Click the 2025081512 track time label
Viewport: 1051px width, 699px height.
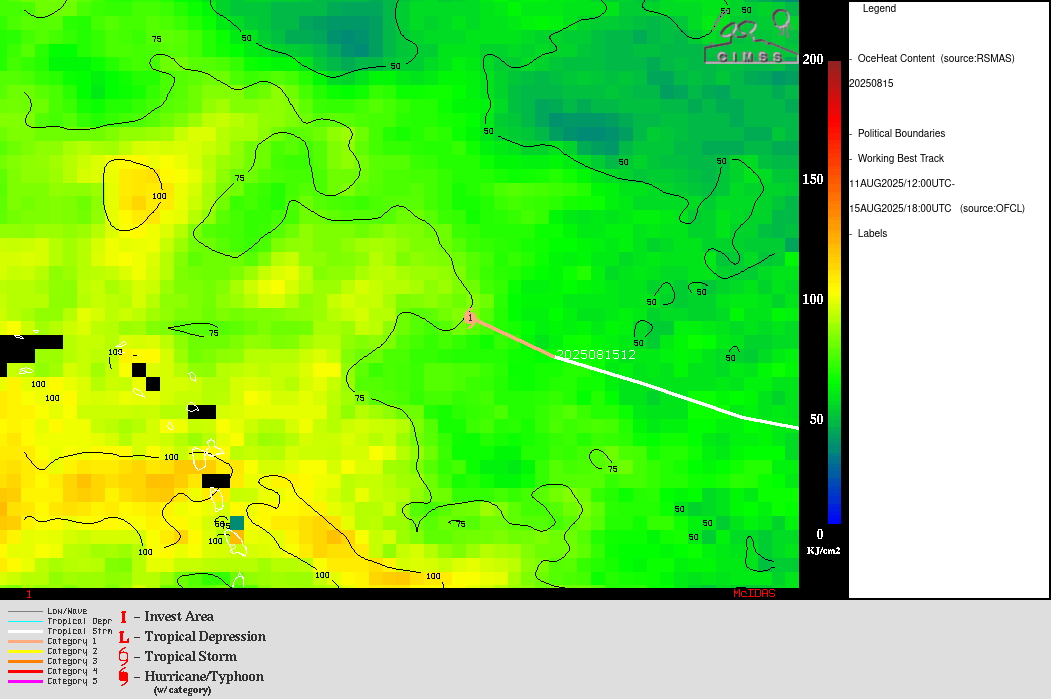(x=596, y=355)
